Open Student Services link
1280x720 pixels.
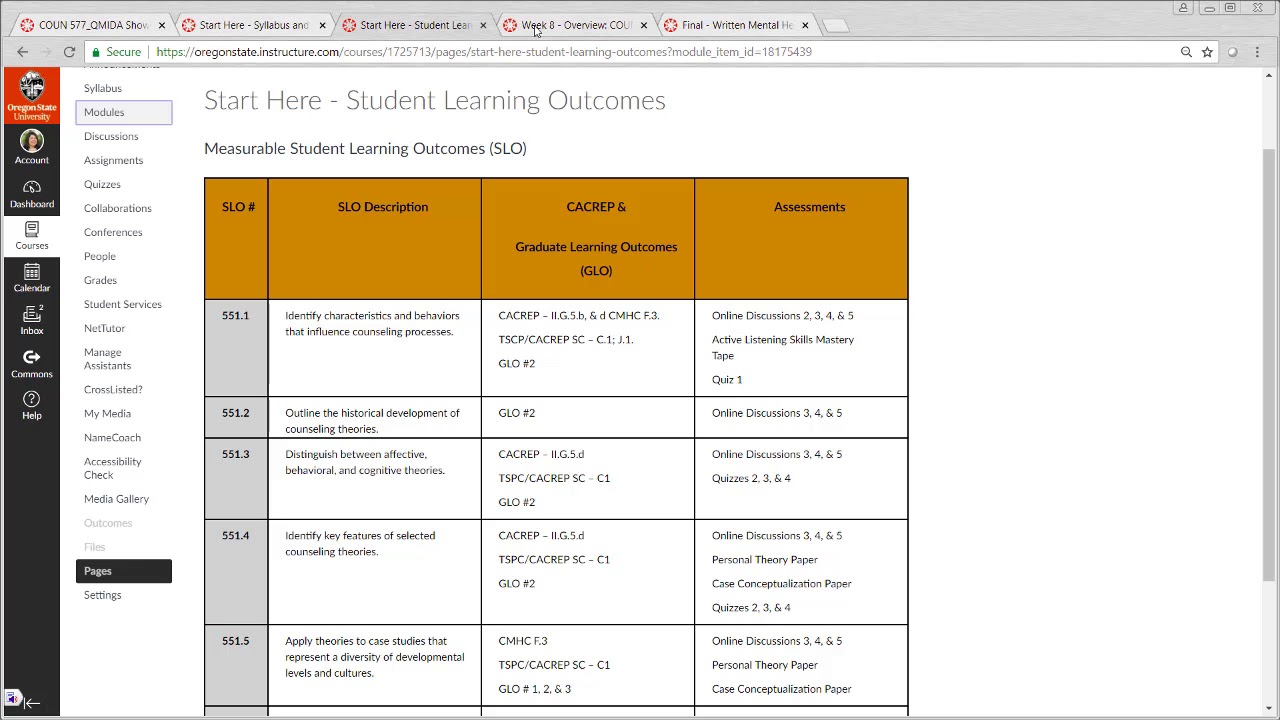[x=123, y=304]
